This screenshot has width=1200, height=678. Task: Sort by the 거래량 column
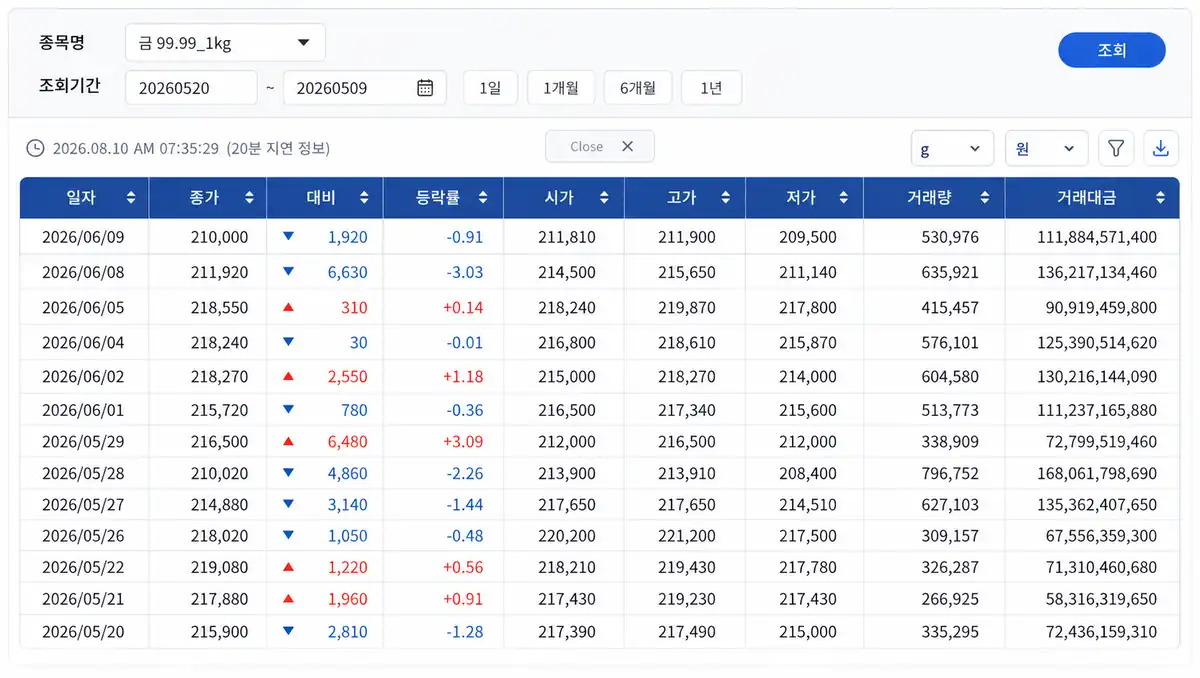(985, 198)
